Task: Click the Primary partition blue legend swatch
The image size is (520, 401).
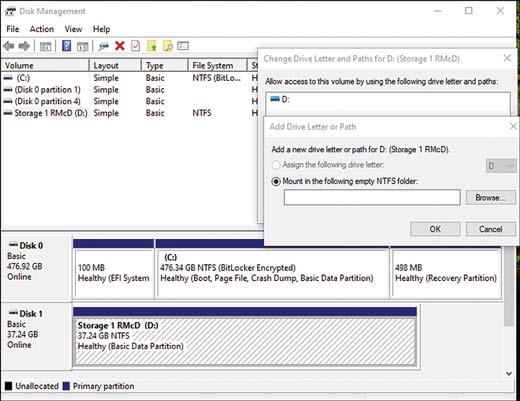Action: [x=66, y=386]
